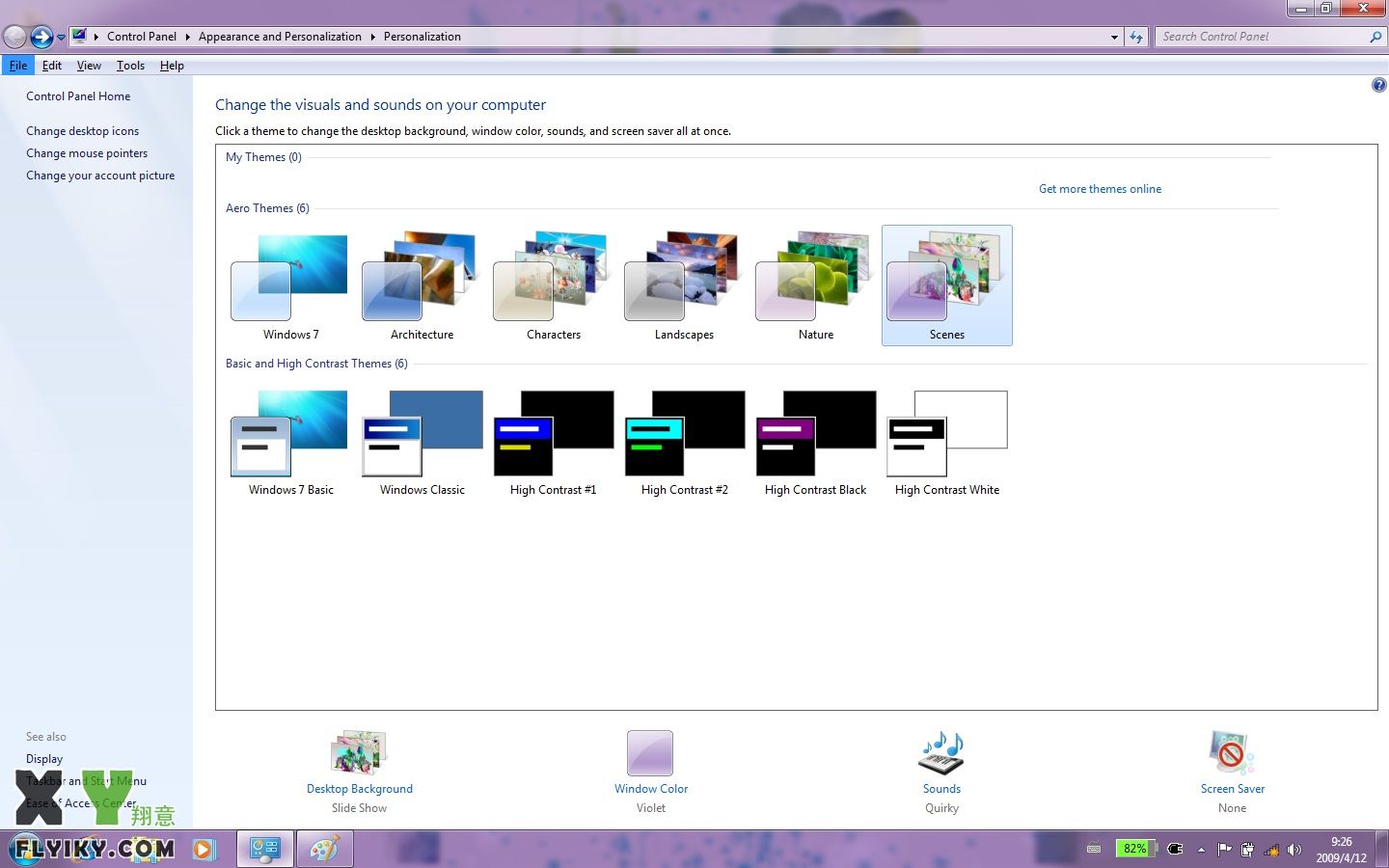This screenshot has height=868, width=1389.
Task: Choose the High Contrast White theme
Action: pos(946,442)
